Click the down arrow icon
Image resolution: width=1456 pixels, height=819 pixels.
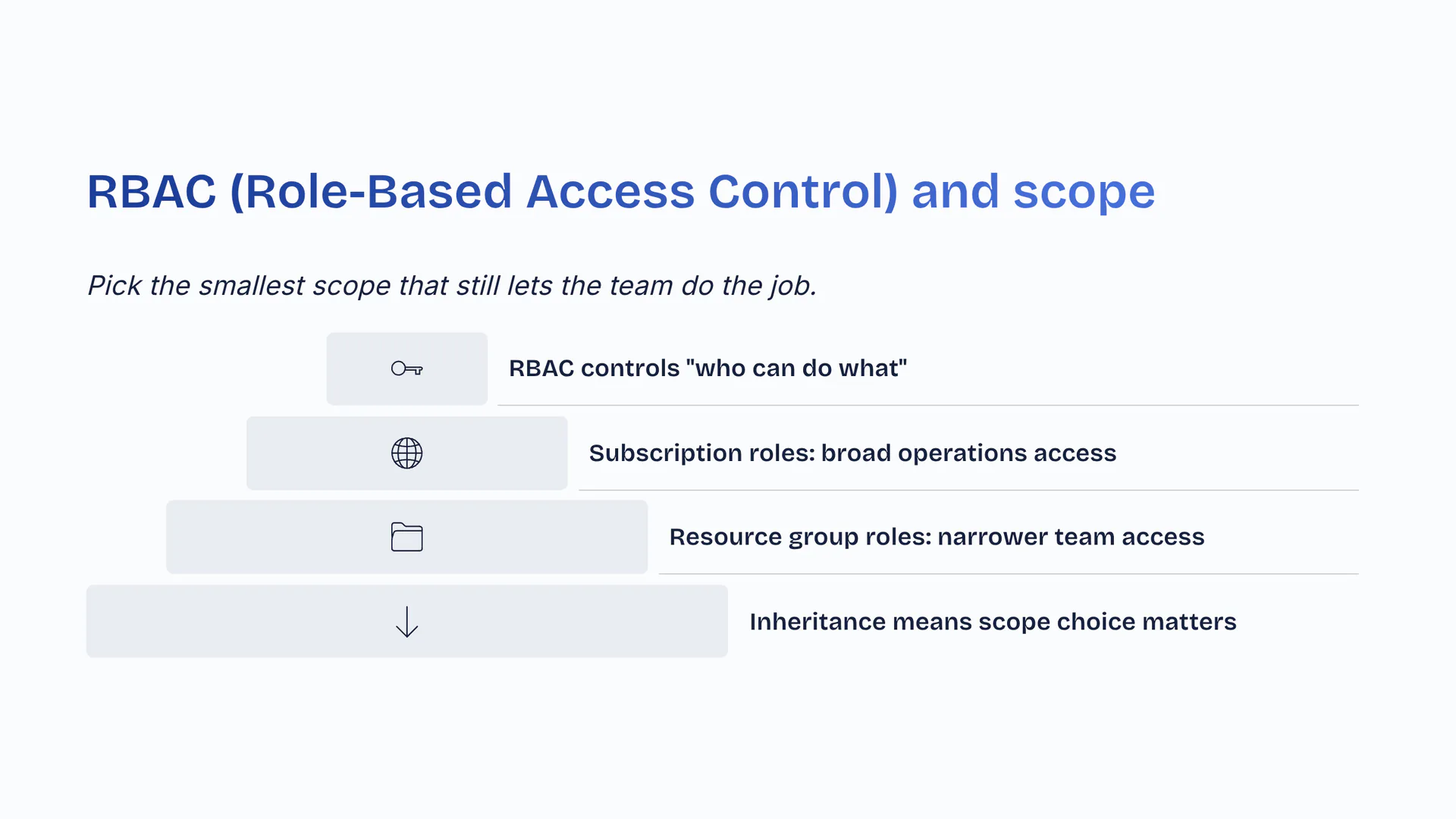click(x=406, y=622)
